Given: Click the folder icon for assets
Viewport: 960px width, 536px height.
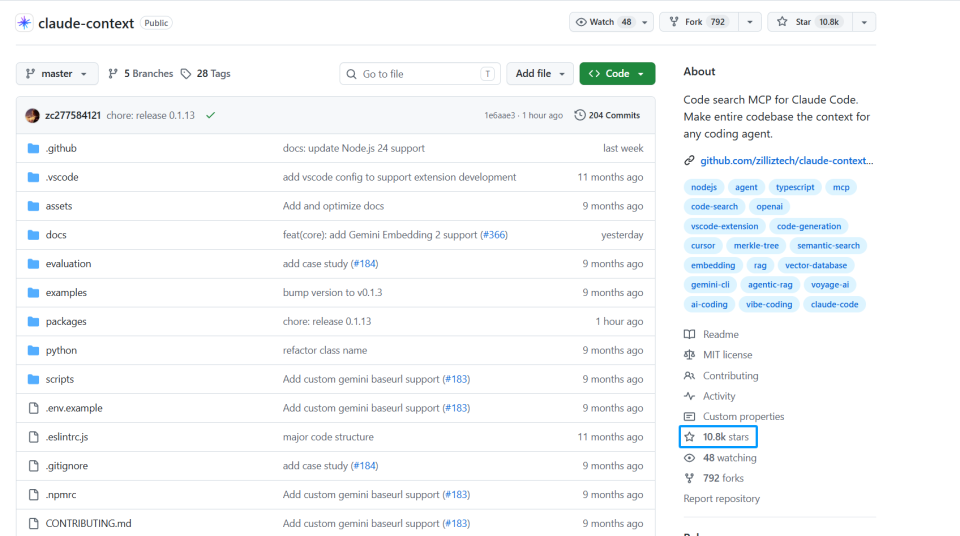Looking at the screenshot, I should point(34,206).
